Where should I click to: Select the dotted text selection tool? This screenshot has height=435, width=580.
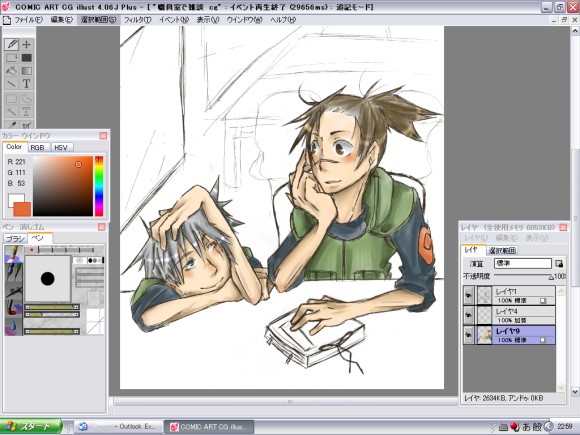coord(26,111)
